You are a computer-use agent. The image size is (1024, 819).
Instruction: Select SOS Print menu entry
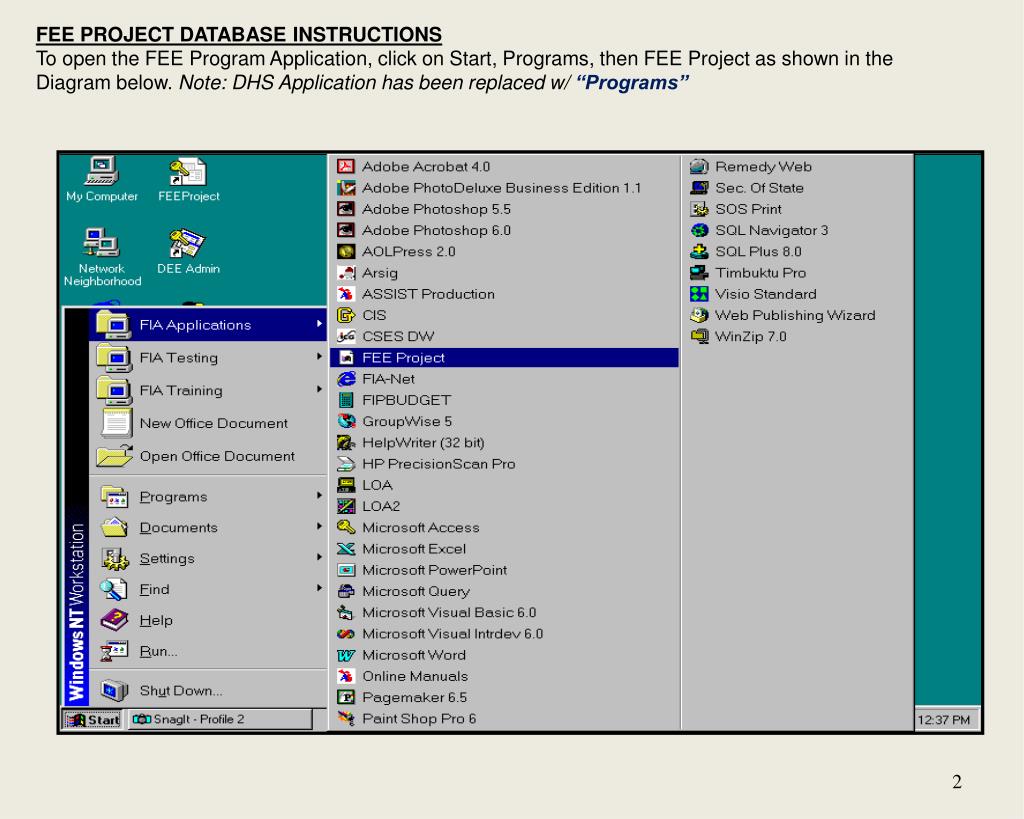797,209
